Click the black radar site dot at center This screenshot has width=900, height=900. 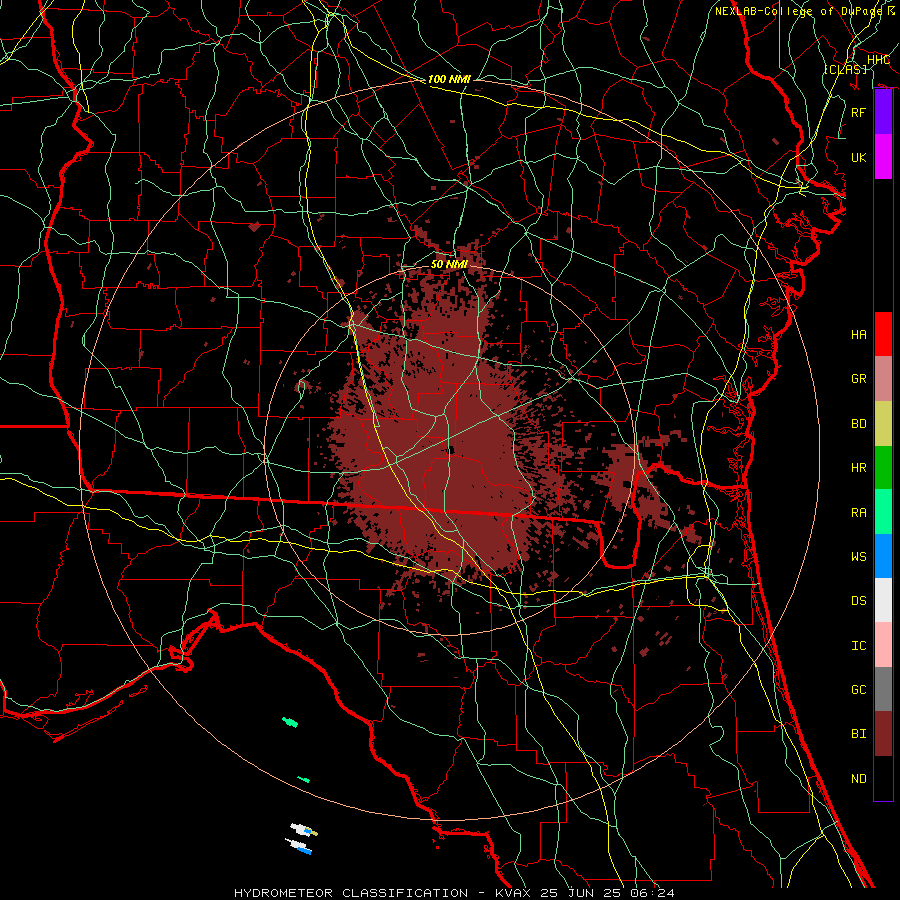(451, 450)
